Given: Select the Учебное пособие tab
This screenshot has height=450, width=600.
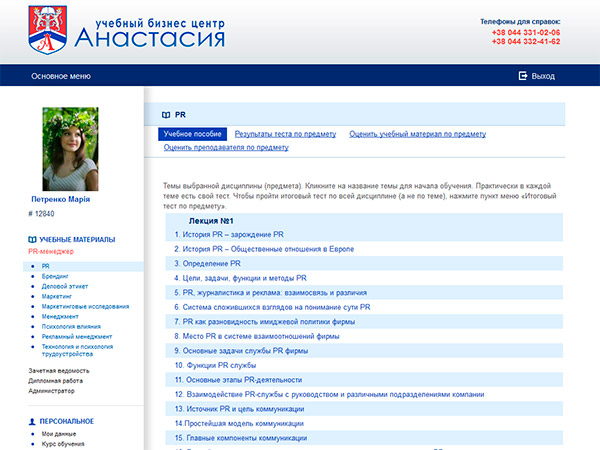Looking at the screenshot, I should [x=193, y=133].
